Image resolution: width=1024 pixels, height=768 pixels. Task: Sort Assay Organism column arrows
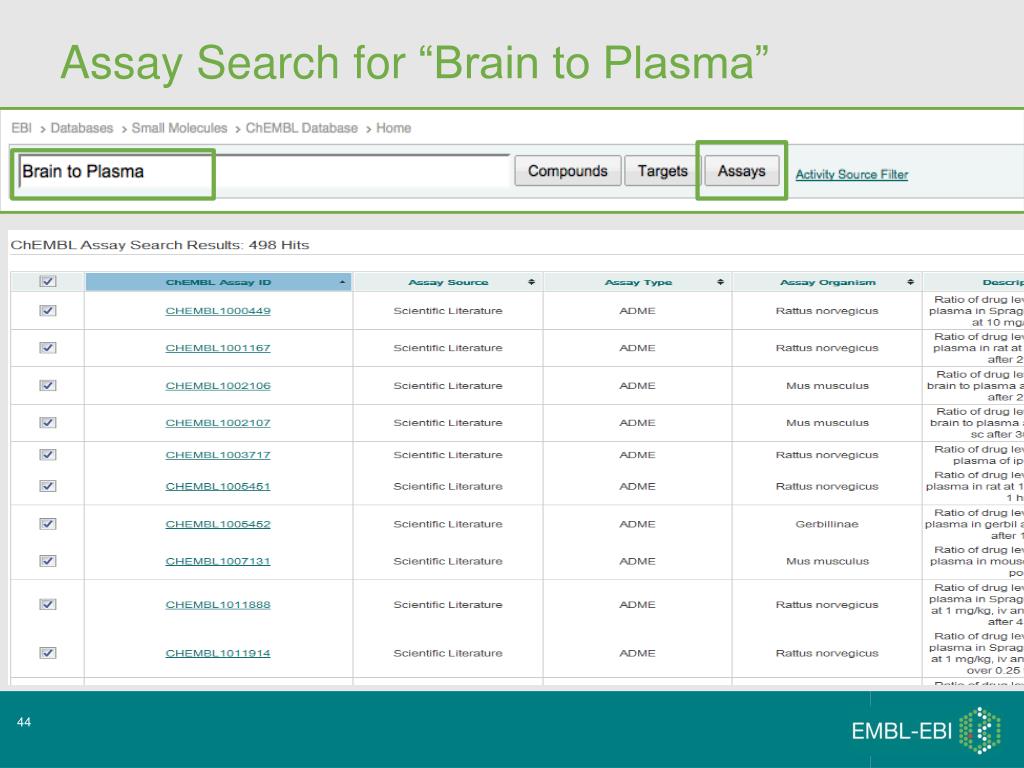910,282
